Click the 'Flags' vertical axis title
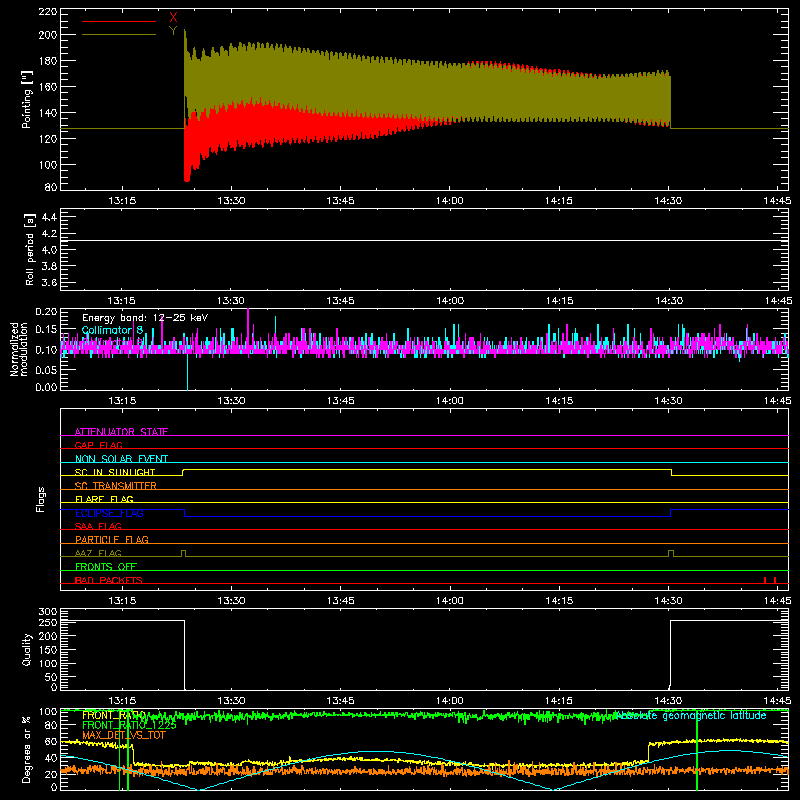800x800 pixels. 40,499
